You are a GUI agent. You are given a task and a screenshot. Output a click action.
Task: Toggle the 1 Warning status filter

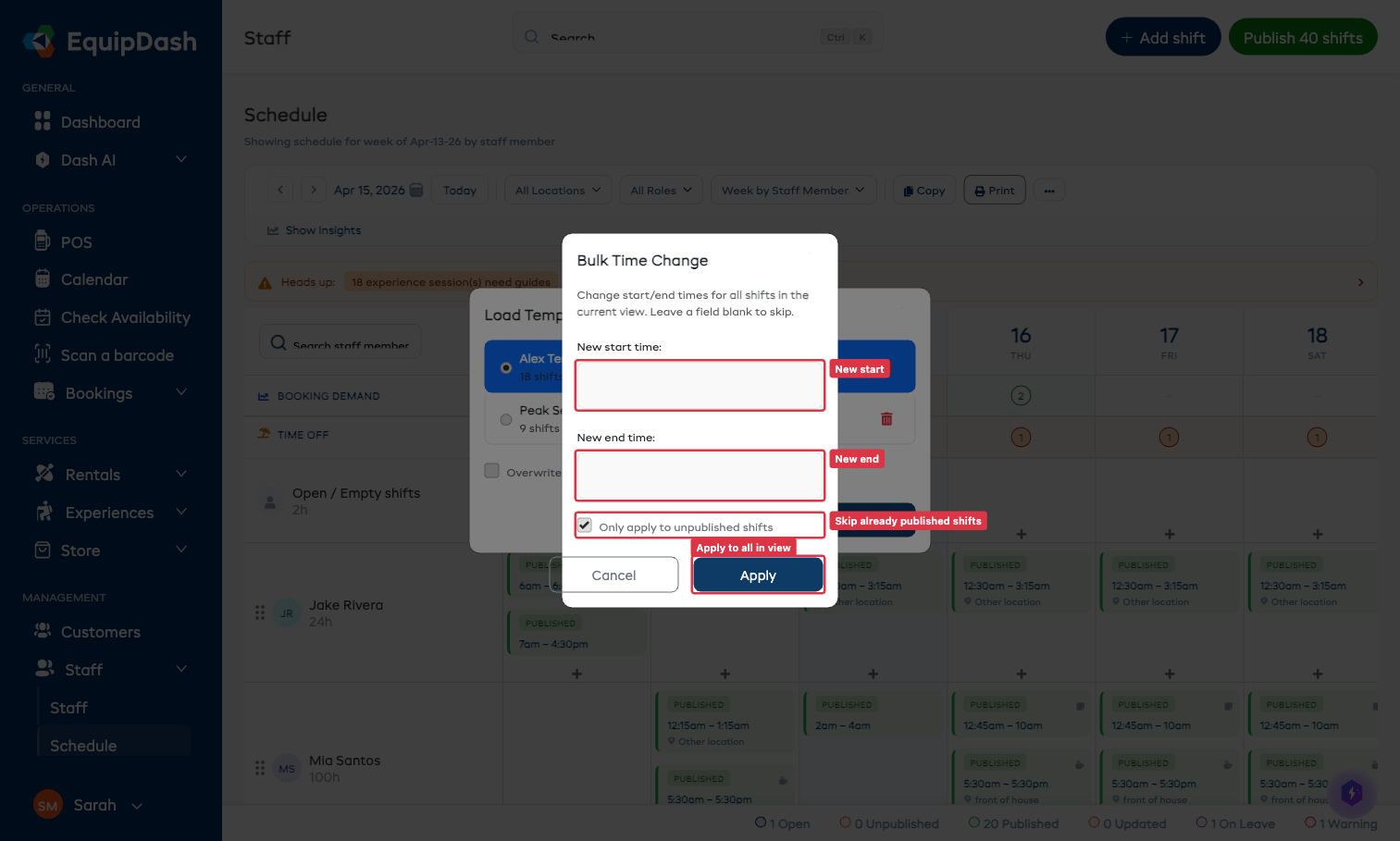coord(1341,823)
